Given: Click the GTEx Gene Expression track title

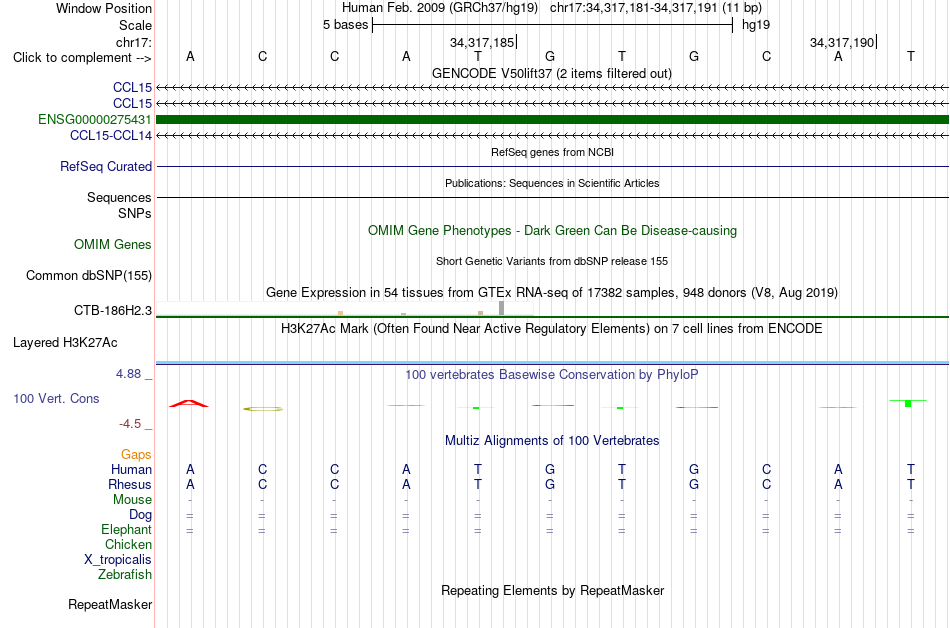Looking at the screenshot, I should click(552, 293).
